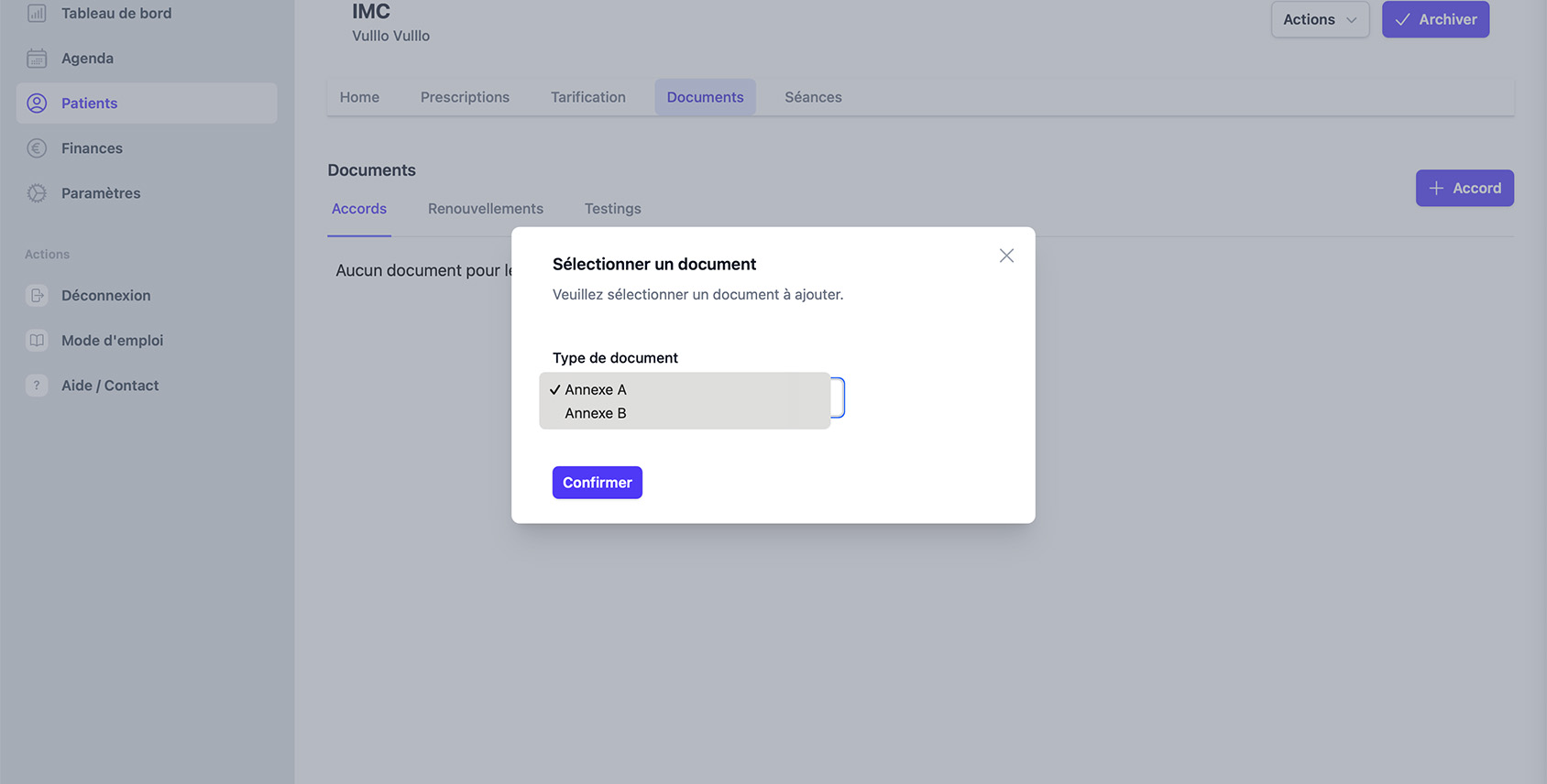The image size is (1547, 784).
Task: Open Paramètres via the gear icon
Action: pos(37,193)
